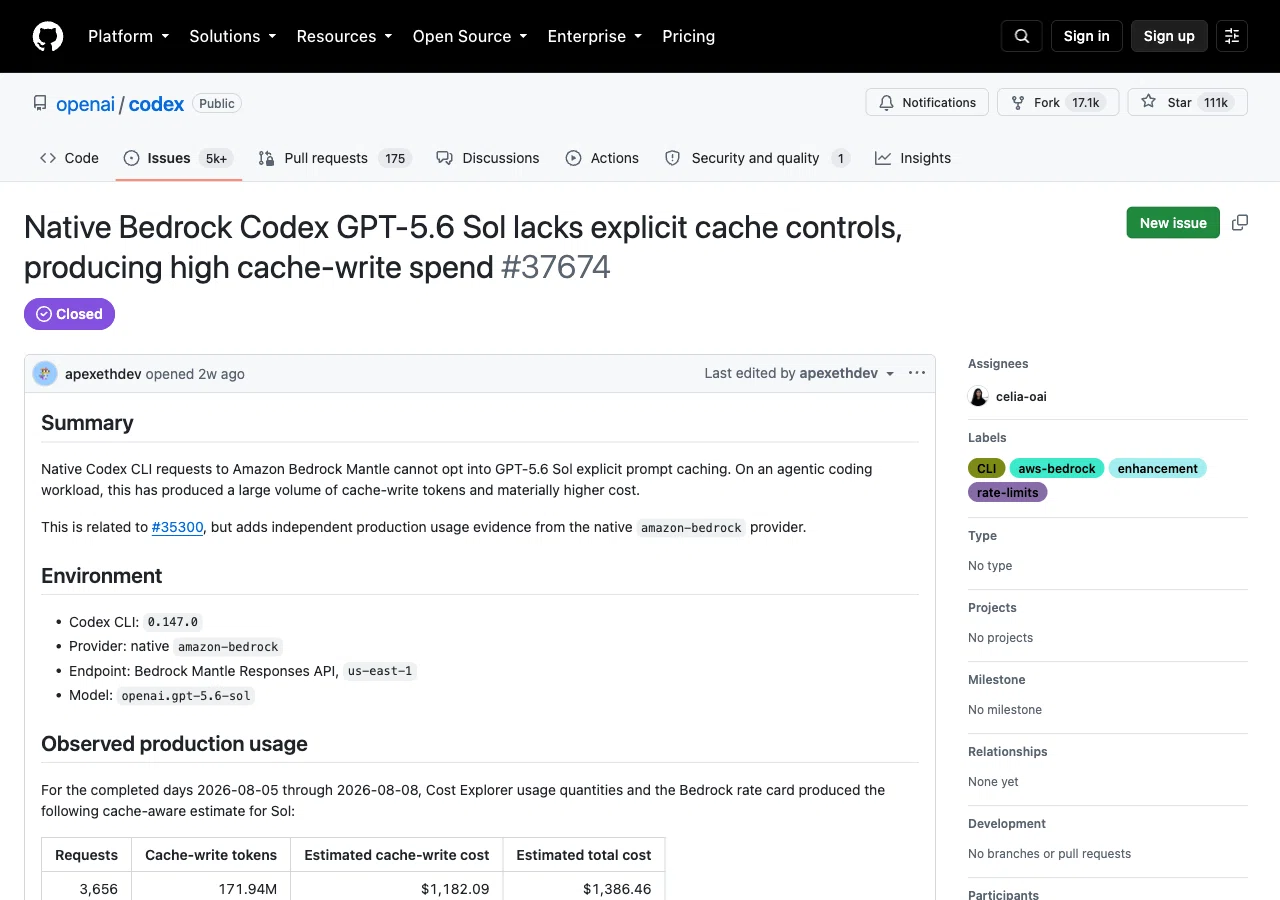Open the search magnifier icon

click(x=1022, y=36)
